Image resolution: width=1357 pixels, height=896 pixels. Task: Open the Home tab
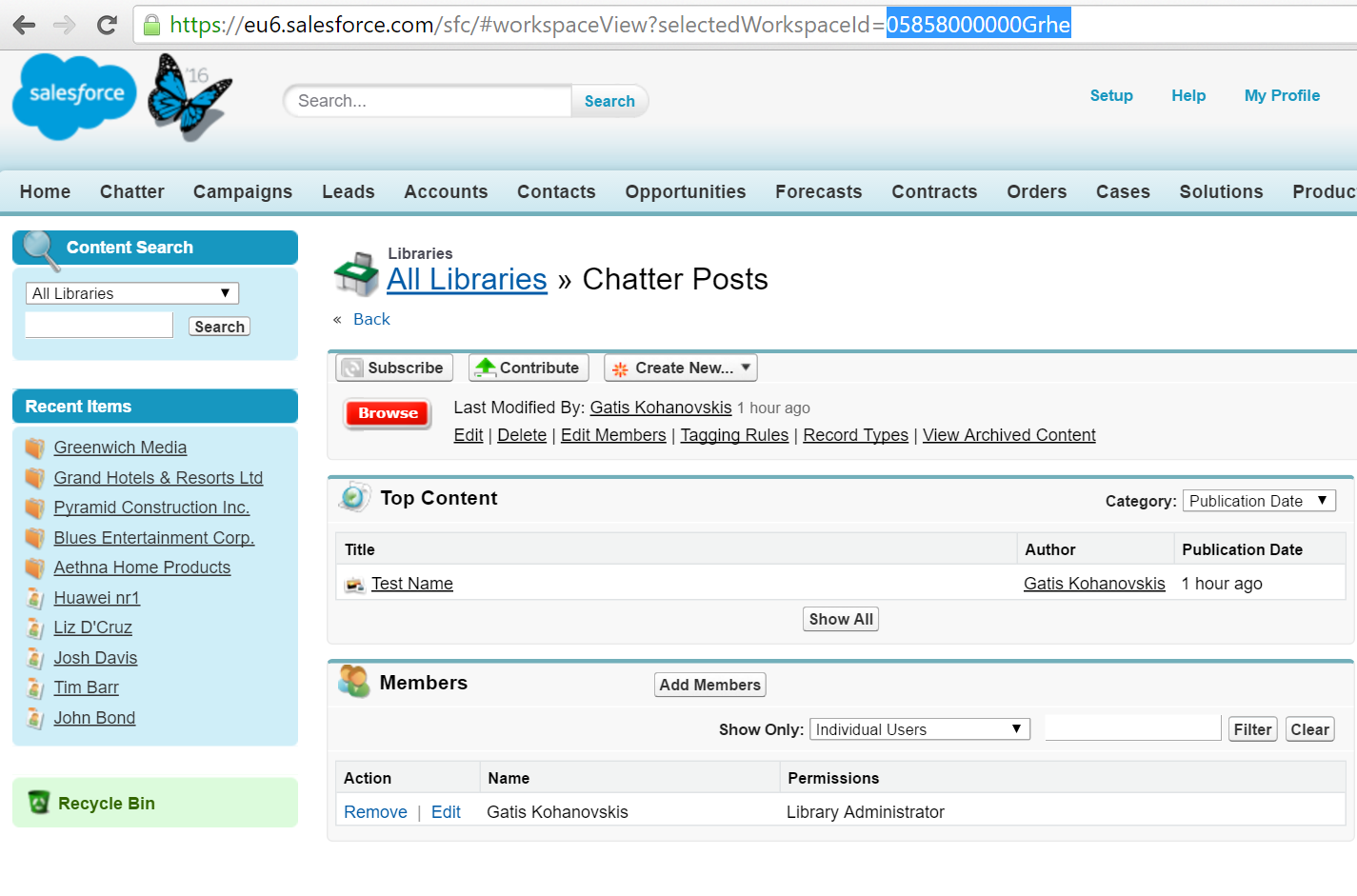click(45, 191)
